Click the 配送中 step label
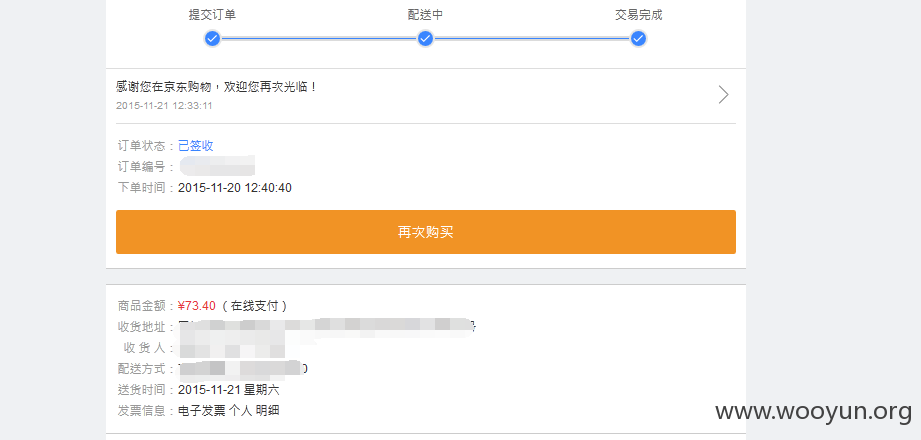 (425, 15)
